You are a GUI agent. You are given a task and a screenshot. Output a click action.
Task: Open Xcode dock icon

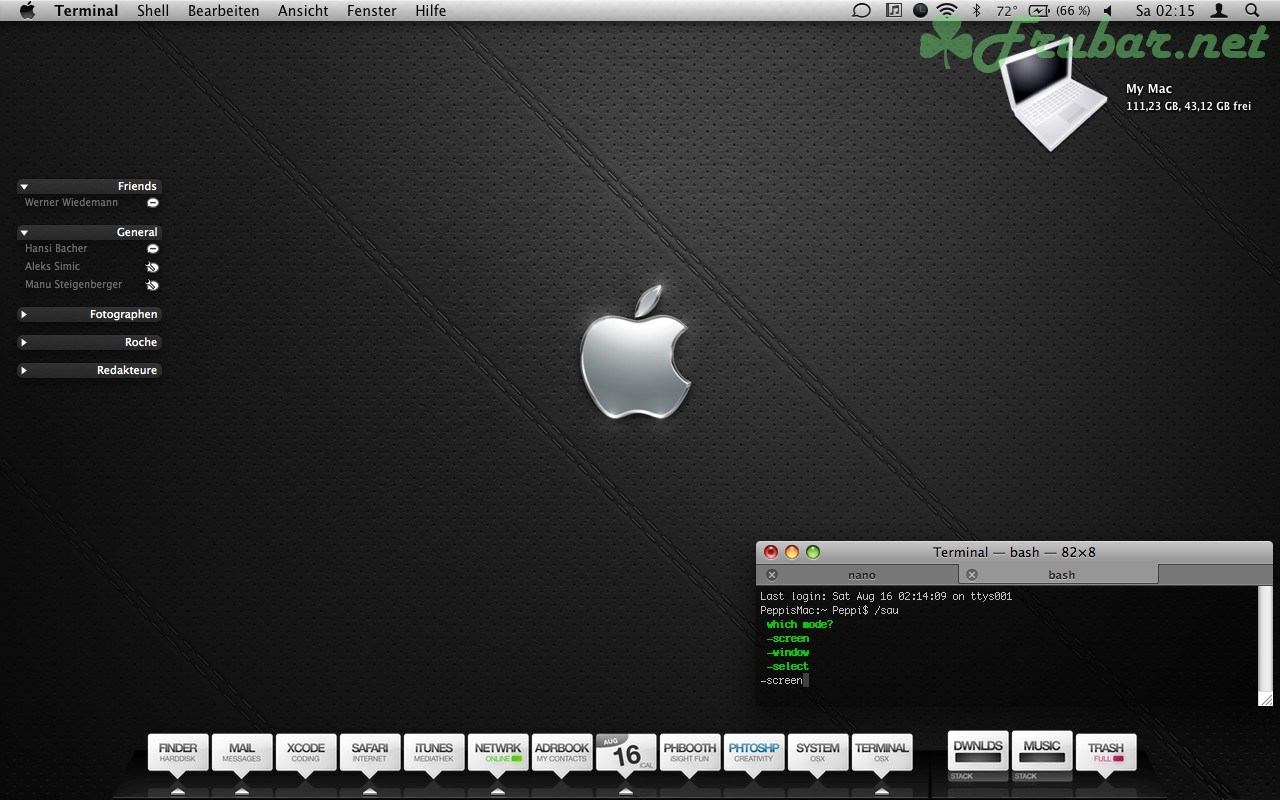(x=306, y=753)
